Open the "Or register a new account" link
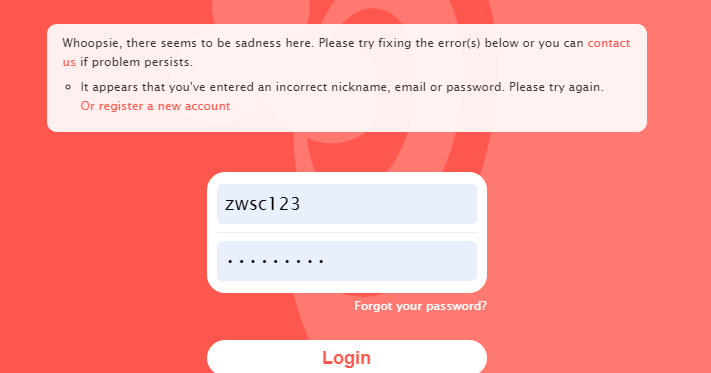Viewport: 711px width, 373px height. (155, 106)
